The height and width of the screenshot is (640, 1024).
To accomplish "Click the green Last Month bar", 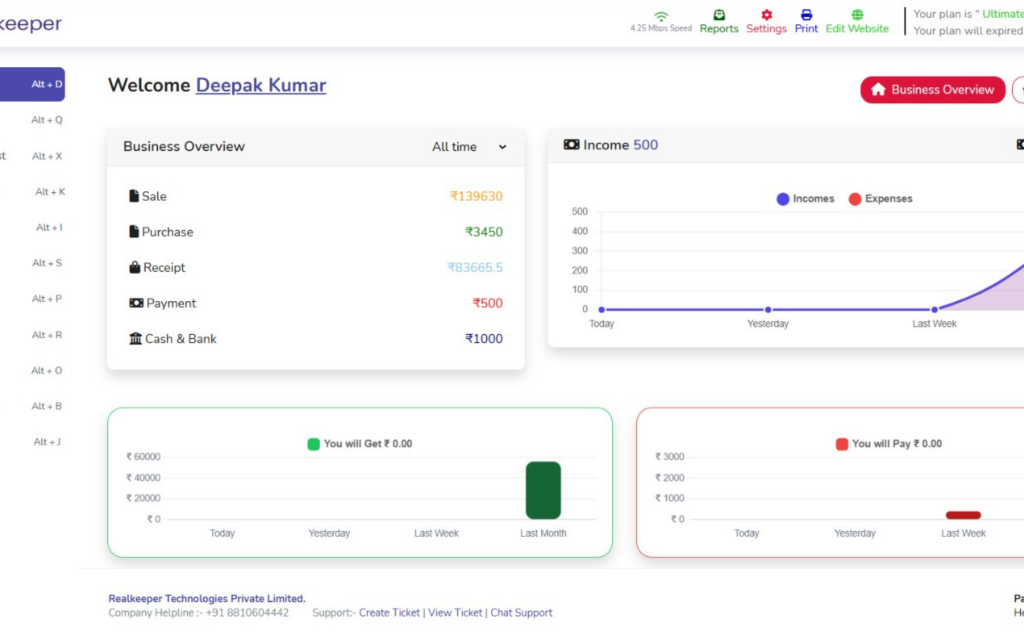I will coord(543,490).
